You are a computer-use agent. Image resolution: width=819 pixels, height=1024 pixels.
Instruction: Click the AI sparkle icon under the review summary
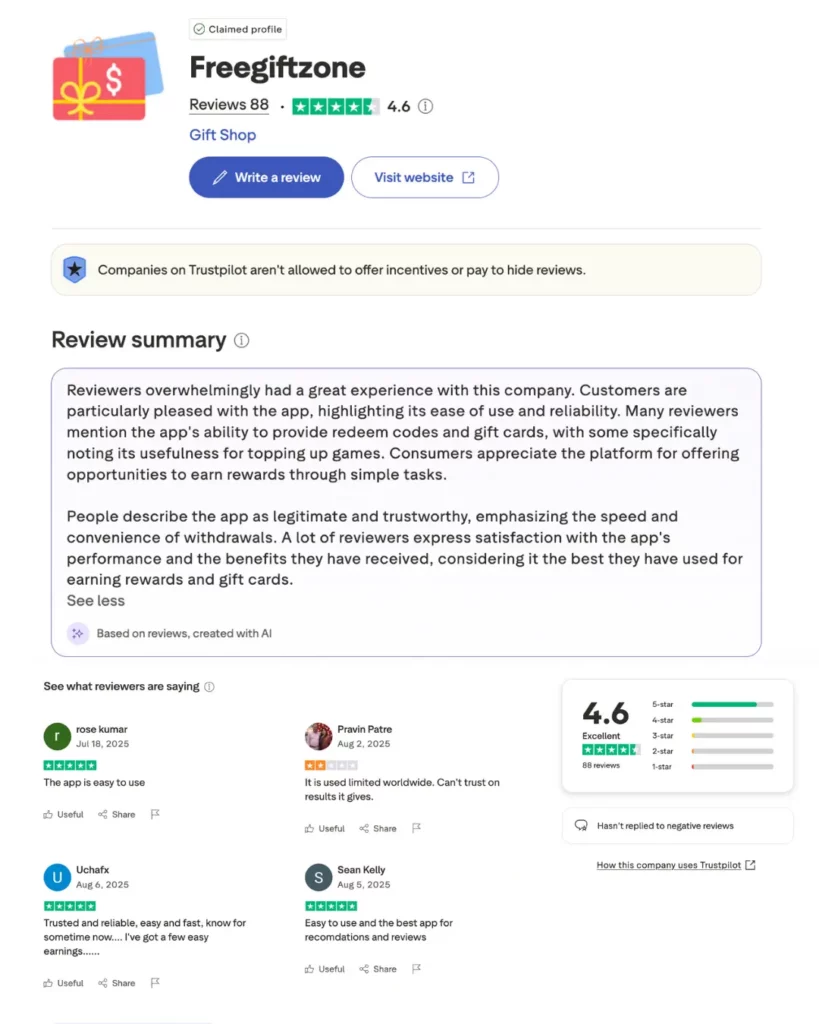78,634
